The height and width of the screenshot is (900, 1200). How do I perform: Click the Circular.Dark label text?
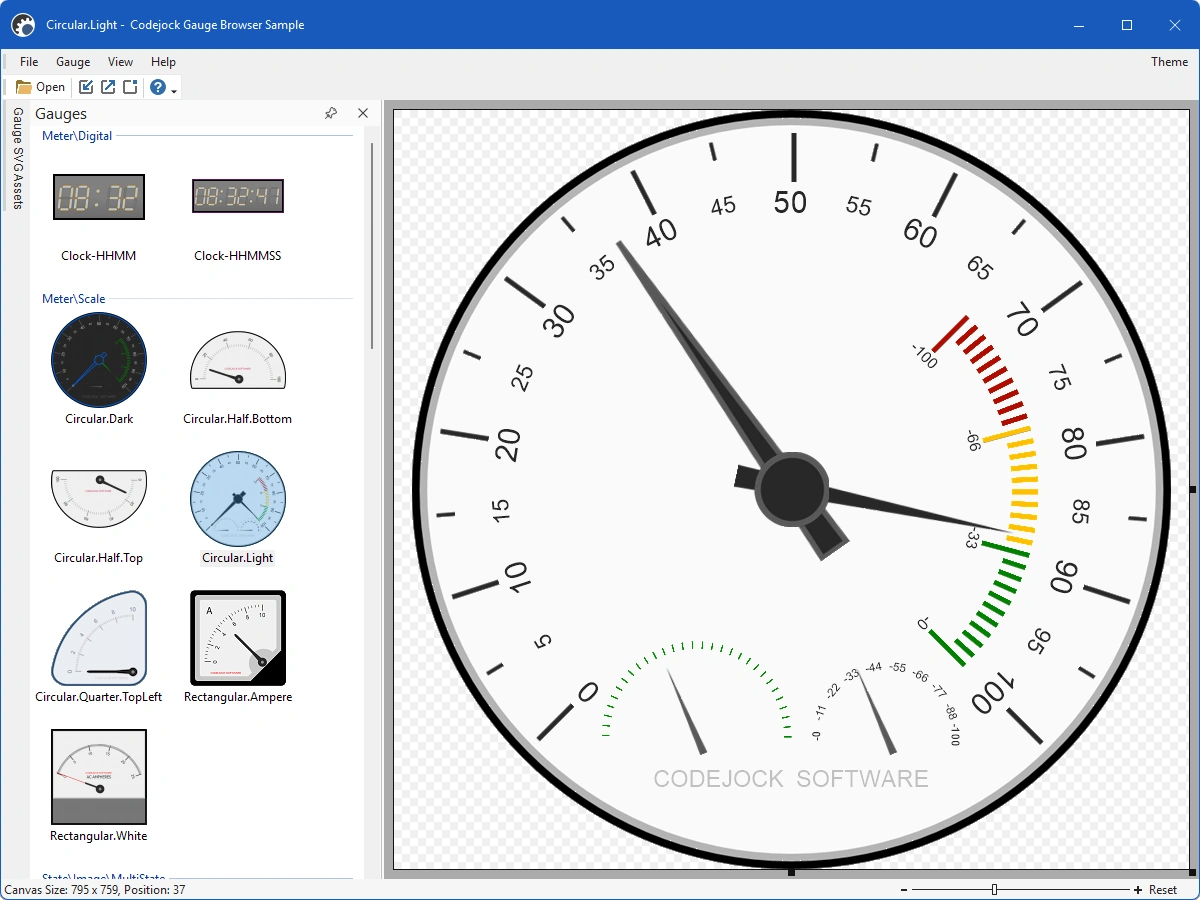[99, 419]
